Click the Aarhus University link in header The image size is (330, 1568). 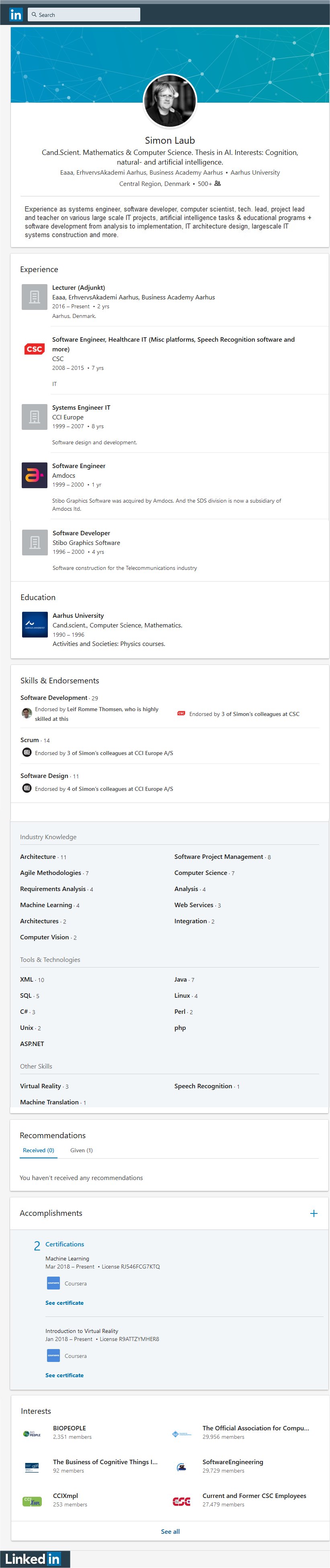[255, 172]
